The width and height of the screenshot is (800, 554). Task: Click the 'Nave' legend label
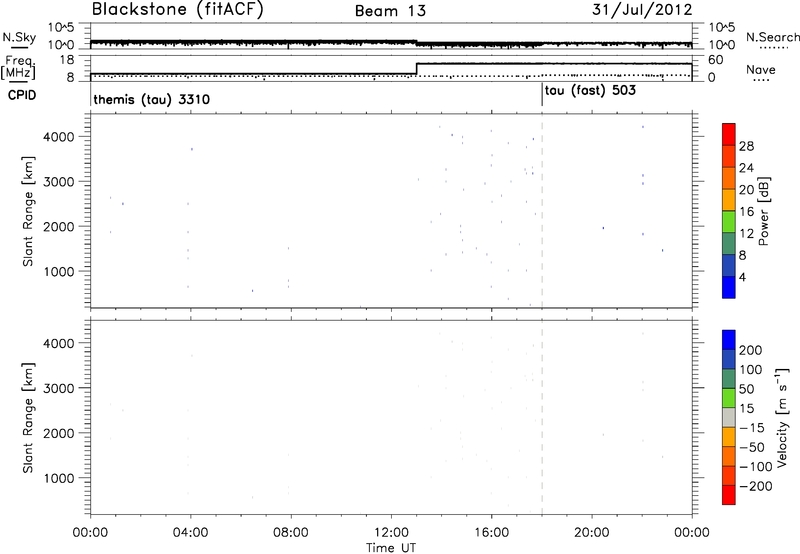[761, 69]
